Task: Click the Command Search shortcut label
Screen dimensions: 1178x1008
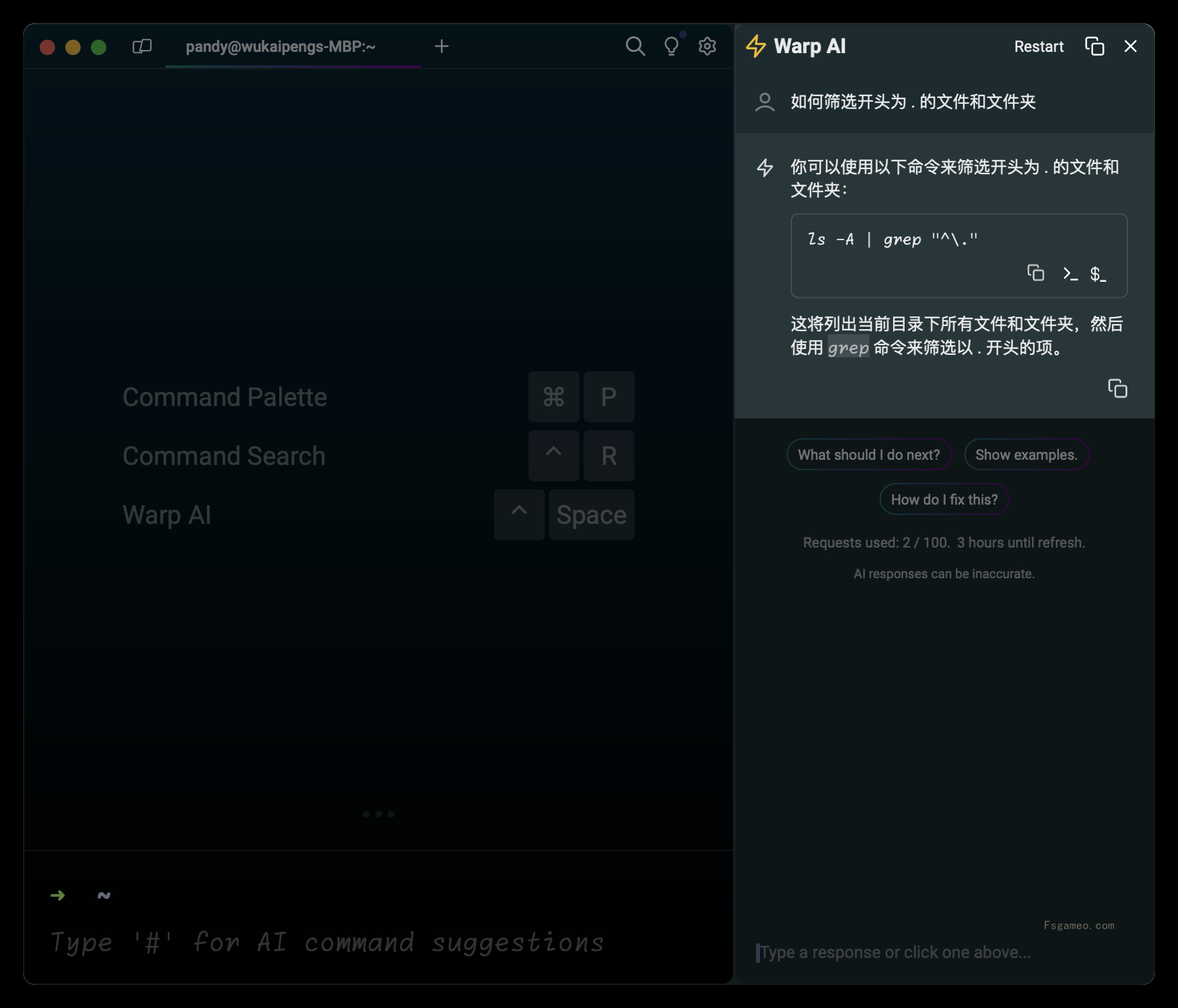Action: (x=224, y=456)
